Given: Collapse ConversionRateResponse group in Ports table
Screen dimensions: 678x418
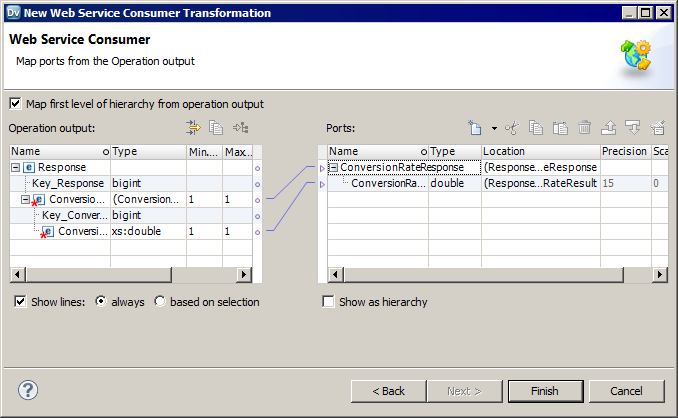Looking at the screenshot, I should [x=334, y=167].
